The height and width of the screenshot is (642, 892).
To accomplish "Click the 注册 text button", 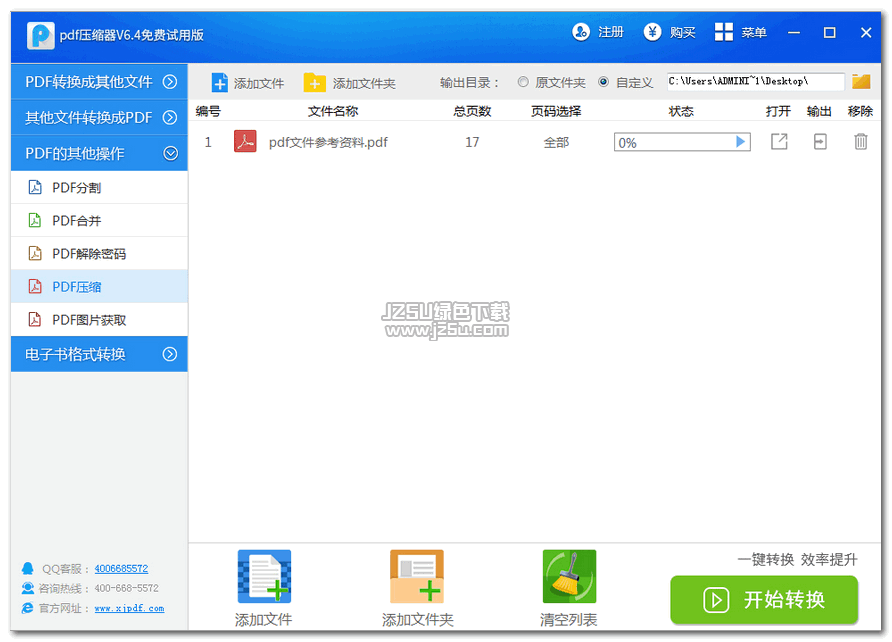I will click(611, 32).
